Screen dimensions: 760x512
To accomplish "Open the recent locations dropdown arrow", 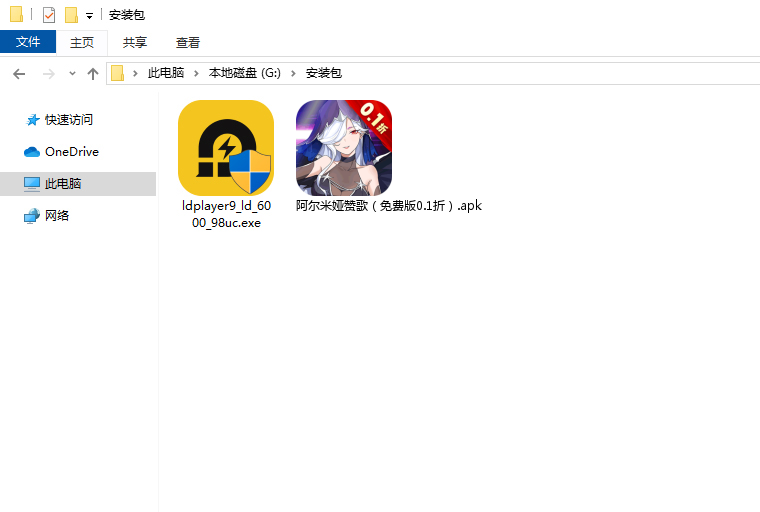I will click(72, 74).
